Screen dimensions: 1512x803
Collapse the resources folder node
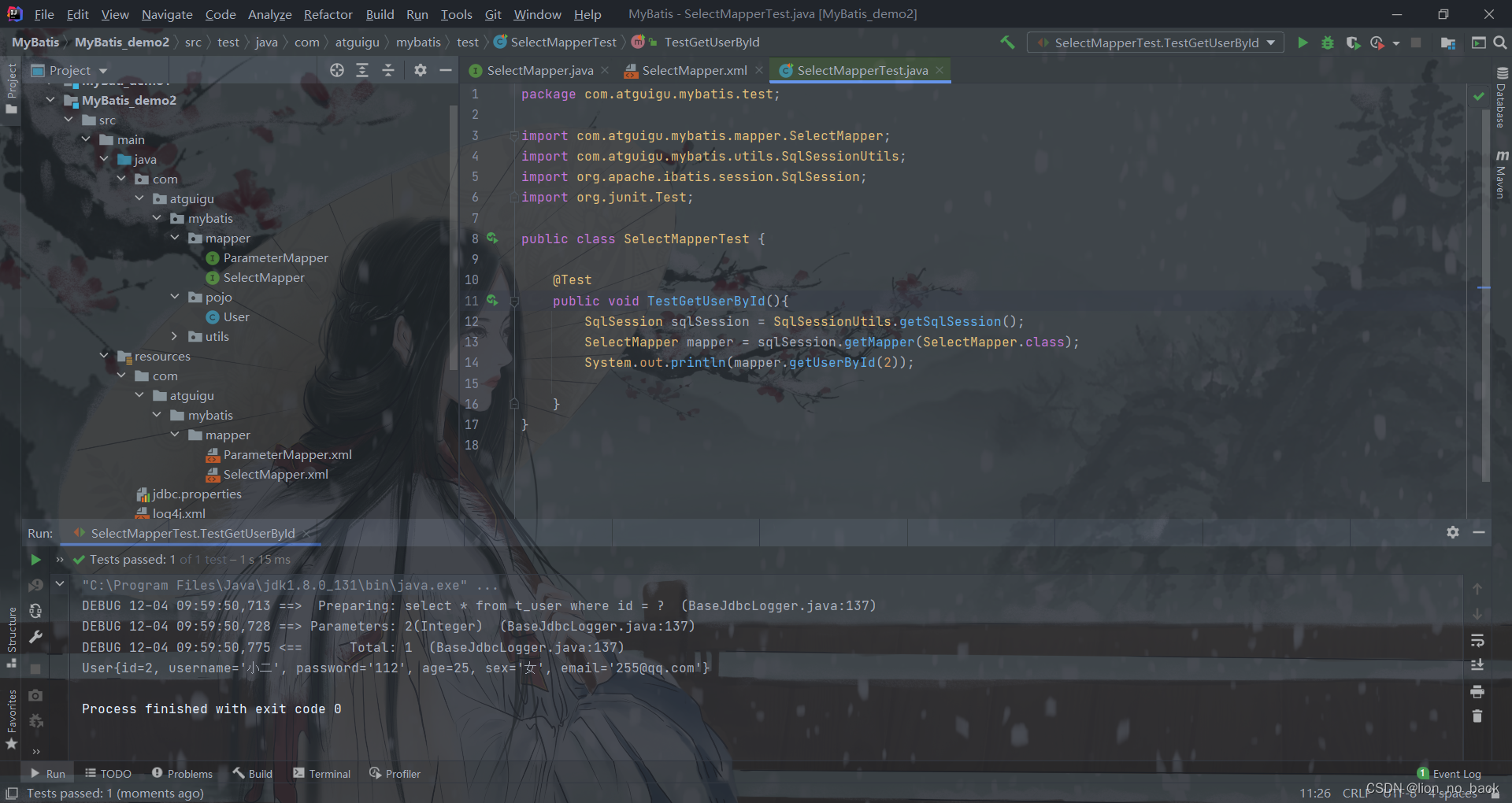click(x=104, y=356)
